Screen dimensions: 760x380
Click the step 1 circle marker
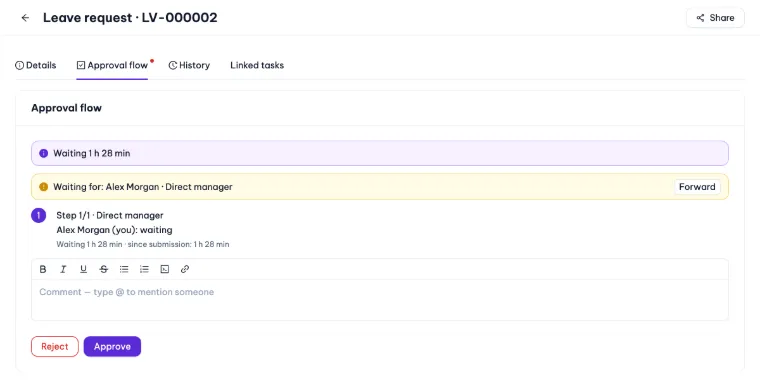click(x=39, y=215)
